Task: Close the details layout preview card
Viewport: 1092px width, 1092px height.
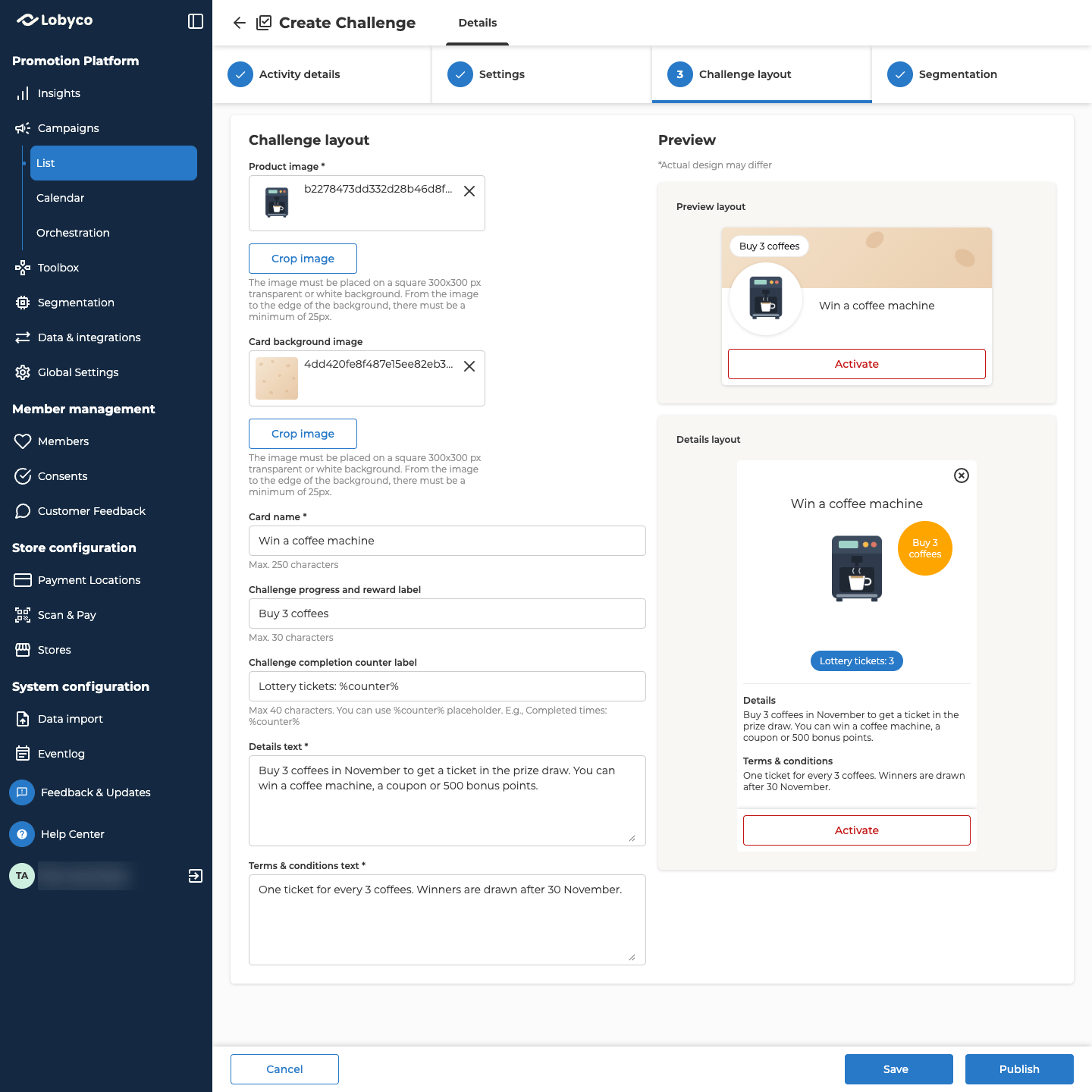Action: 962,475
